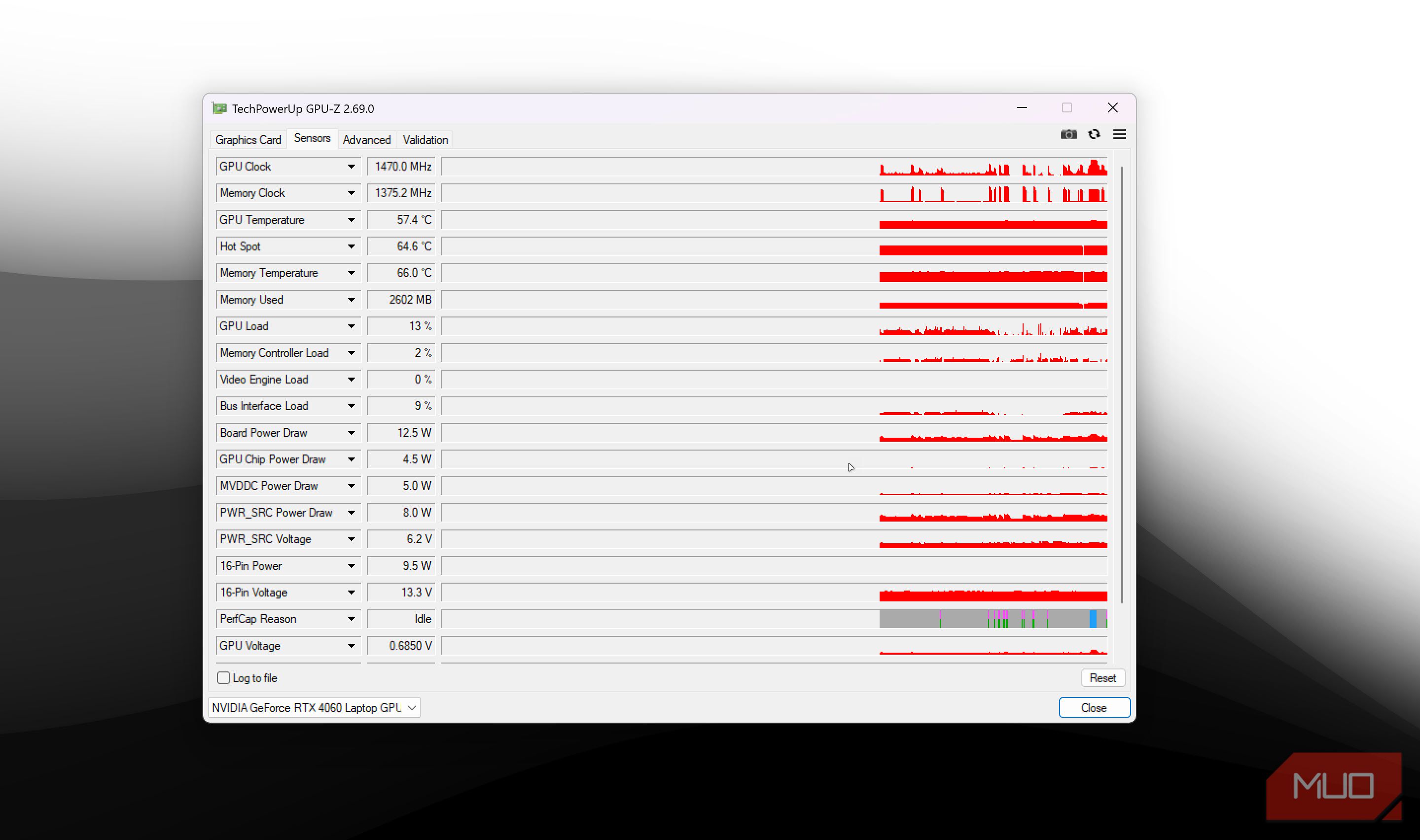Select the Sensors tab
This screenshot has height=840, width=1420.
(312, 138)
